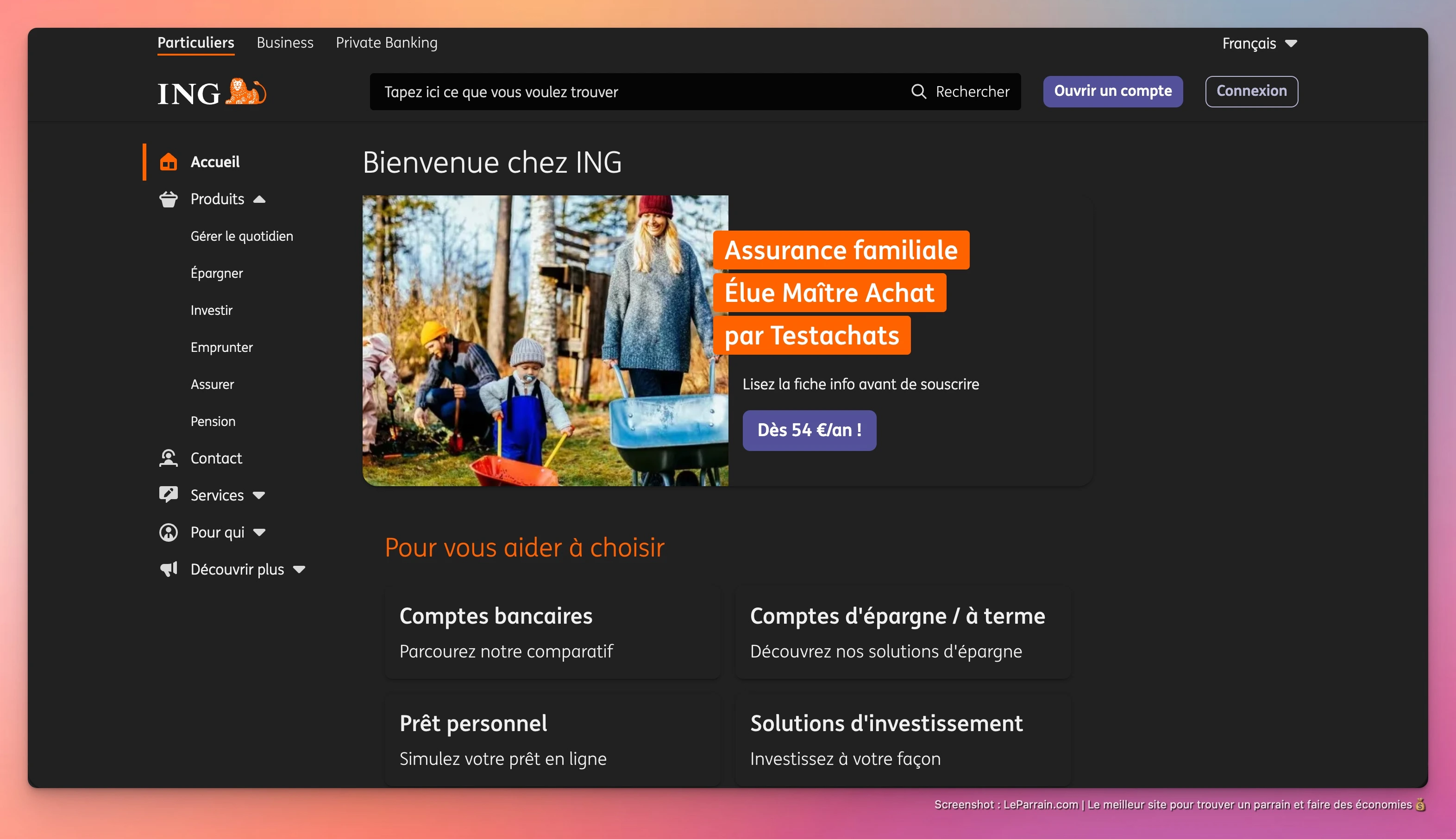Expand the Découvrir plus submenu arrow

pyautogui.click(x=299, y=570)
